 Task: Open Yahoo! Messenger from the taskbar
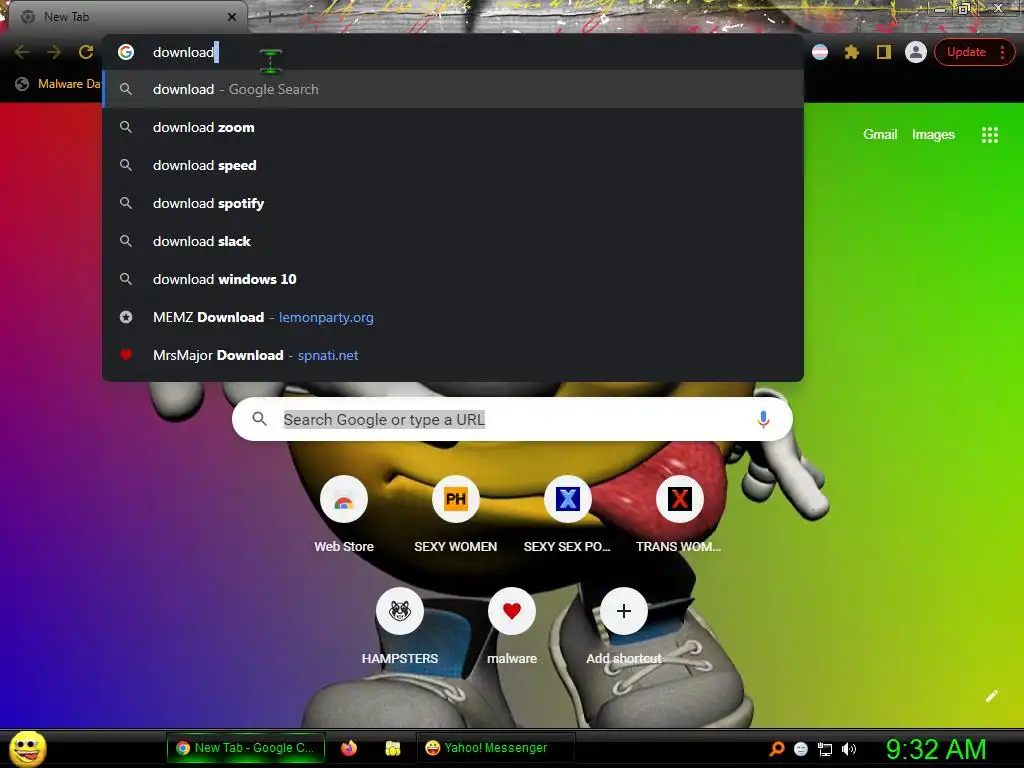tap(495, 748)
